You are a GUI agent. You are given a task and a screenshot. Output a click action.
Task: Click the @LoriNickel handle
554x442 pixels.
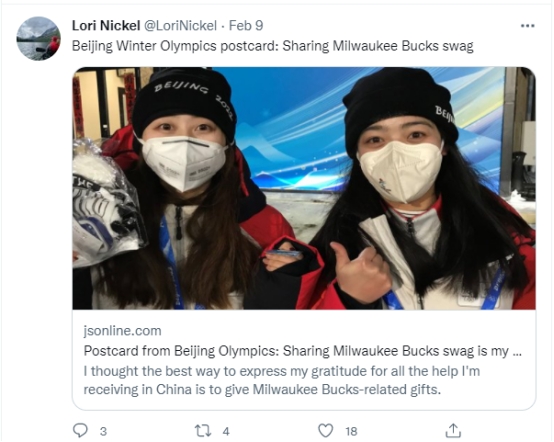point(180,26)
